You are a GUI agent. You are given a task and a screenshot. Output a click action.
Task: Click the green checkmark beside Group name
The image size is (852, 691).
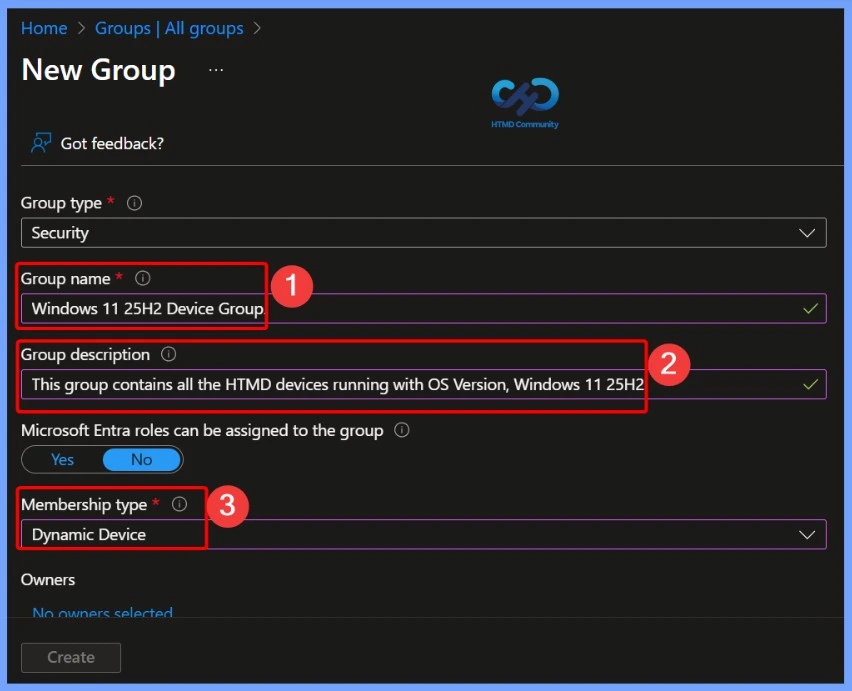(808, 309)
